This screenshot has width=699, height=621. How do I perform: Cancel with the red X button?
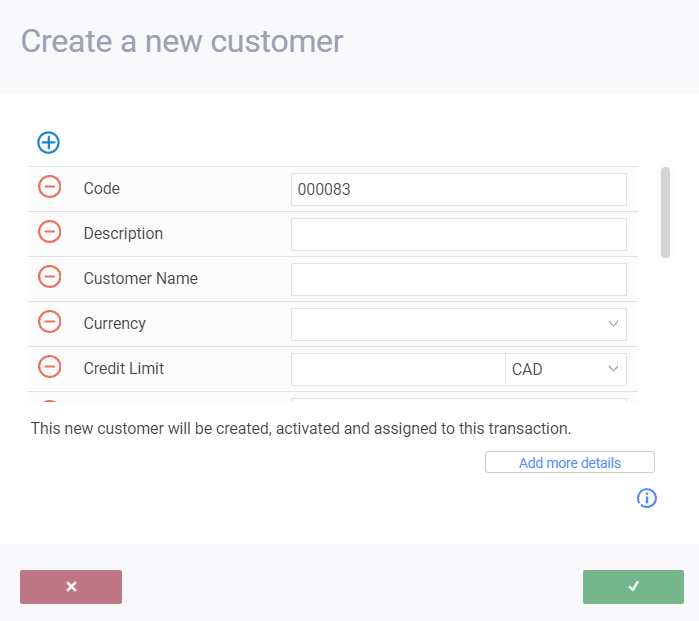click(x=71, y=587)
